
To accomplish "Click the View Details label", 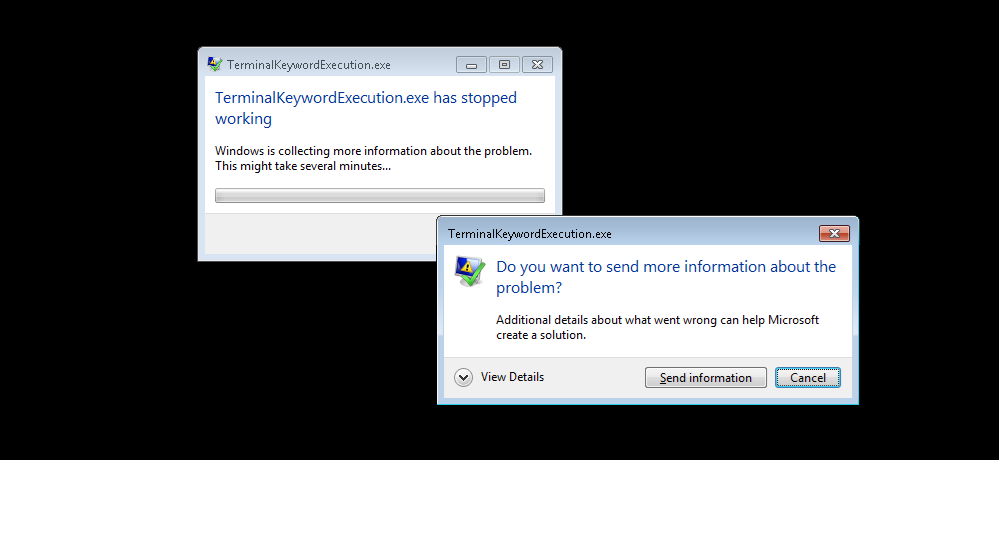I will (512, 377).
